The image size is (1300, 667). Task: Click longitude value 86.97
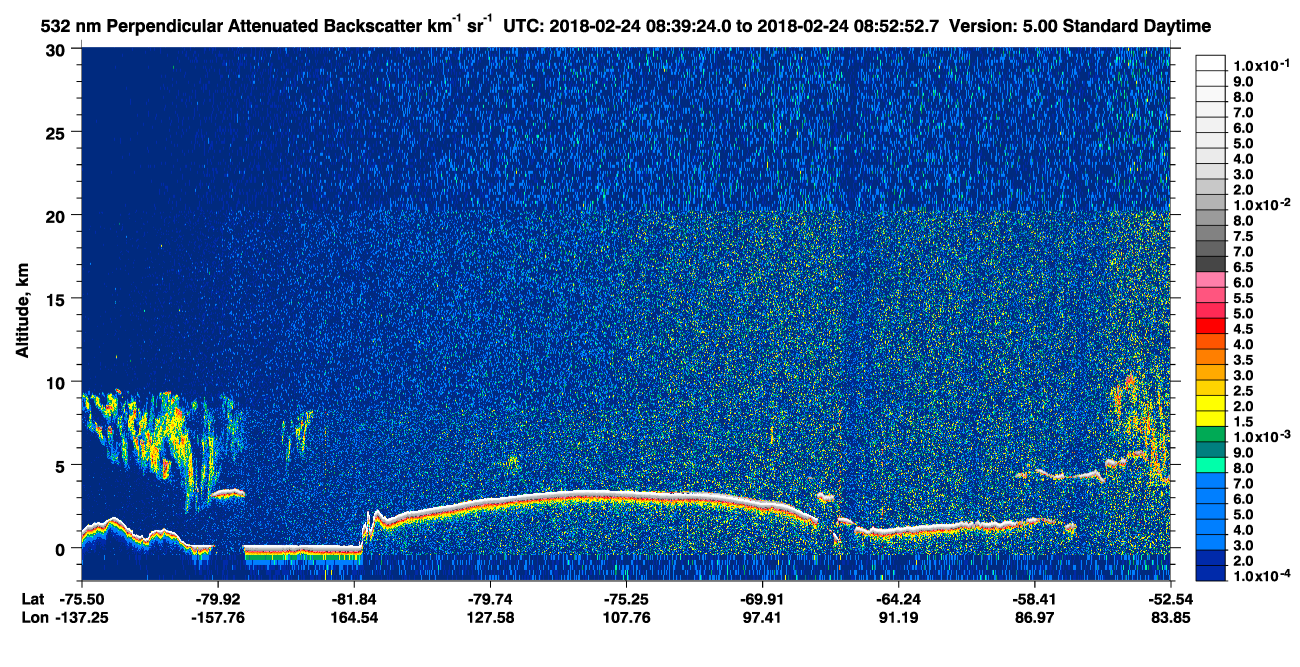pos(1033,617)
